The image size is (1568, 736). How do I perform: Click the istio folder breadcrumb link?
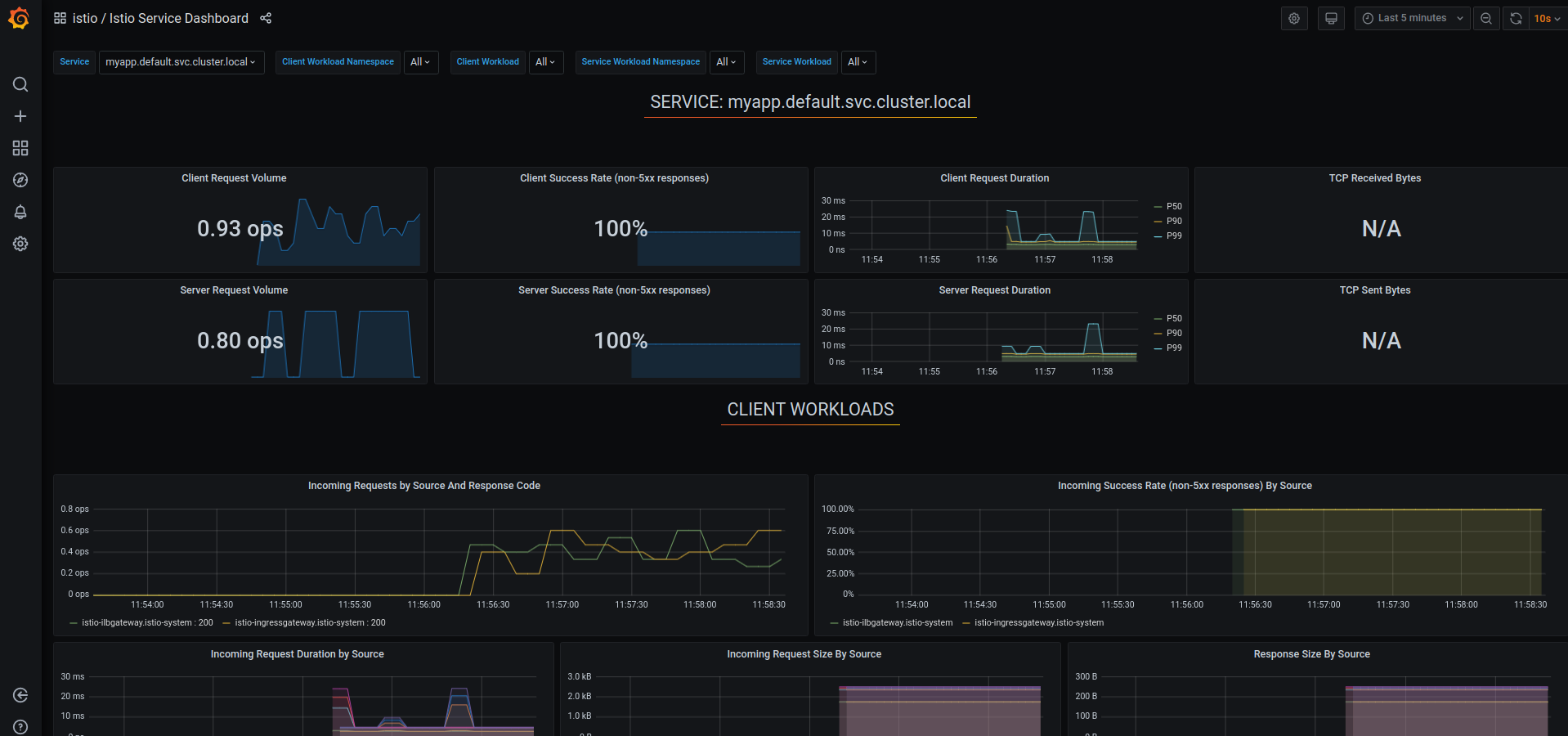85,18
